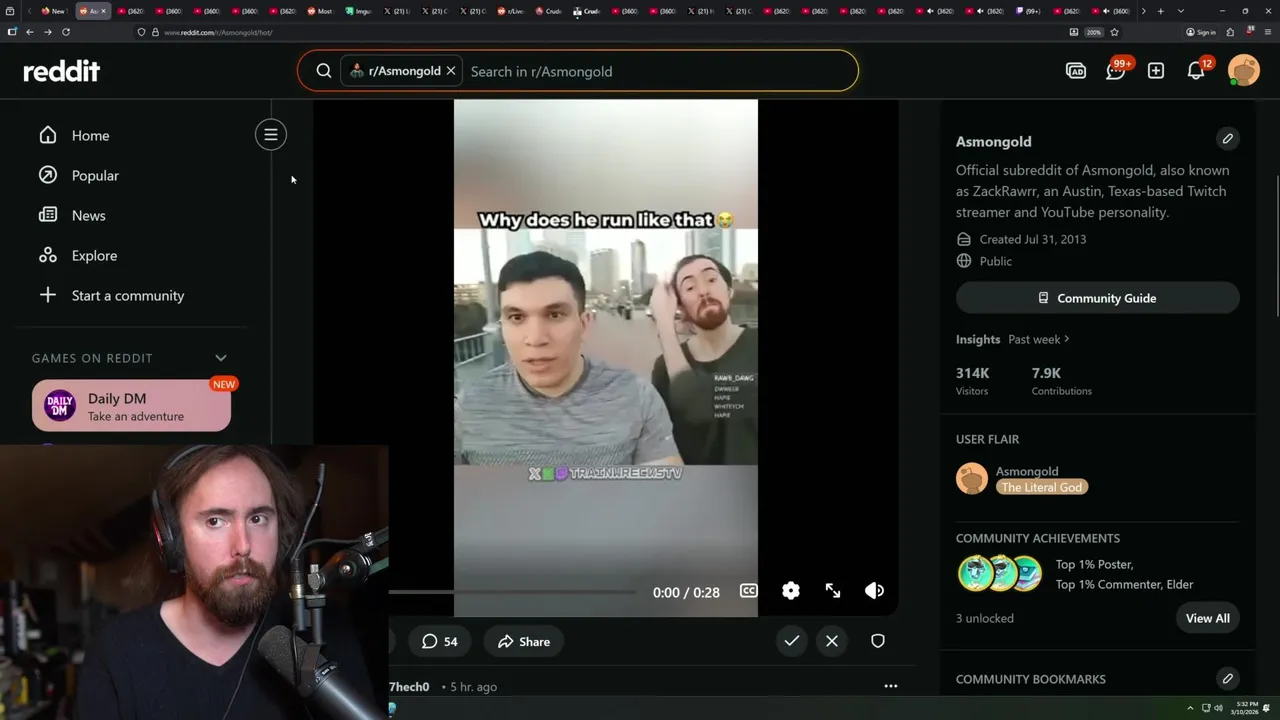1280x720 pixels.
Task: Open the Reddit ads icon
Action: (1076, 71)
